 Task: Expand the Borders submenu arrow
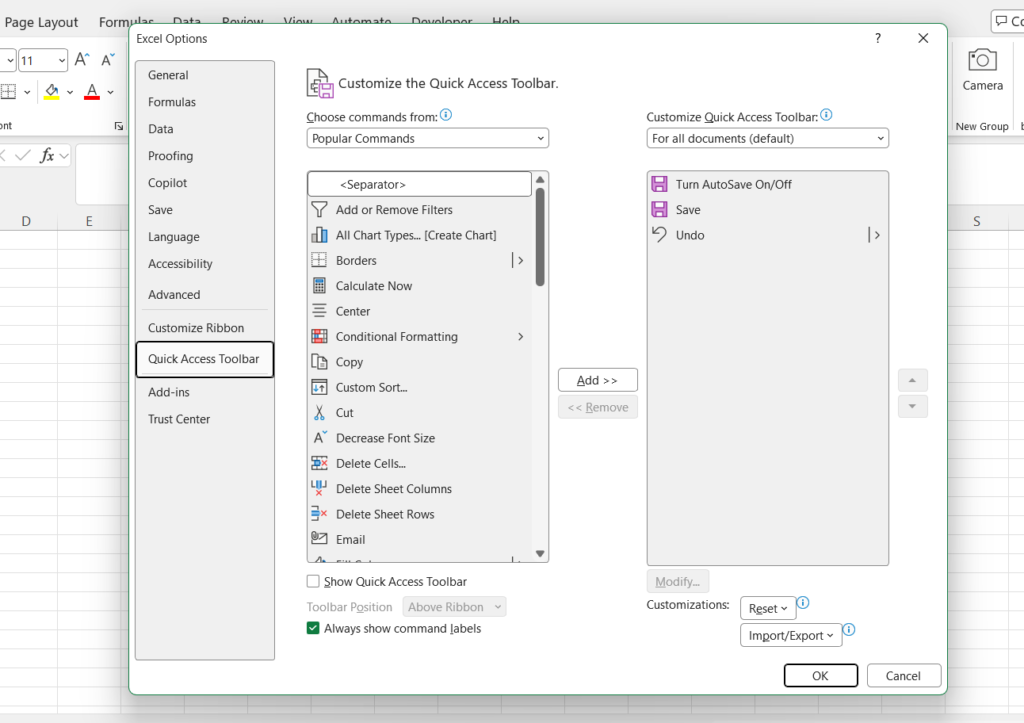520,260
